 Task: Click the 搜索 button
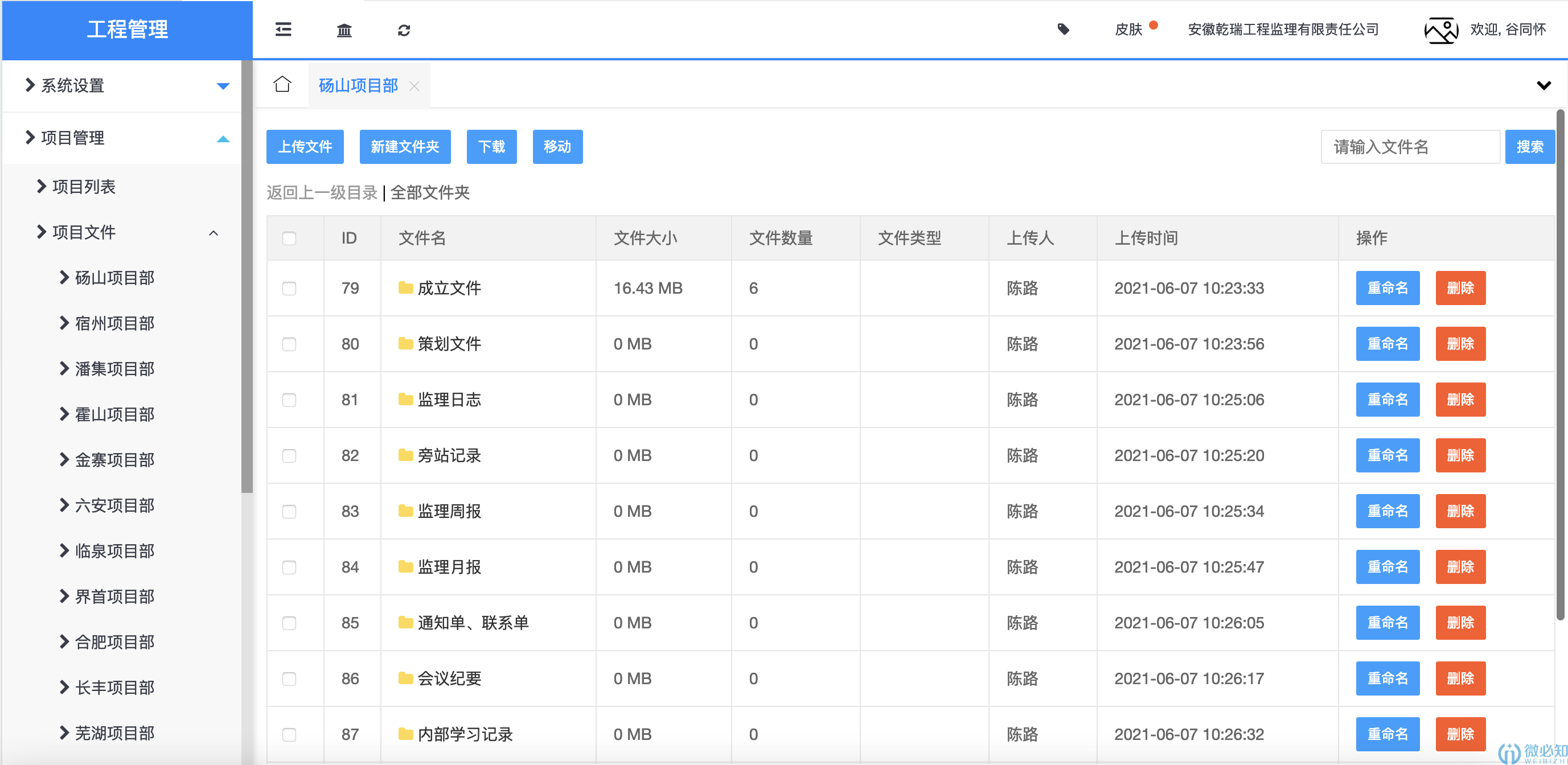click(1530, 147)
